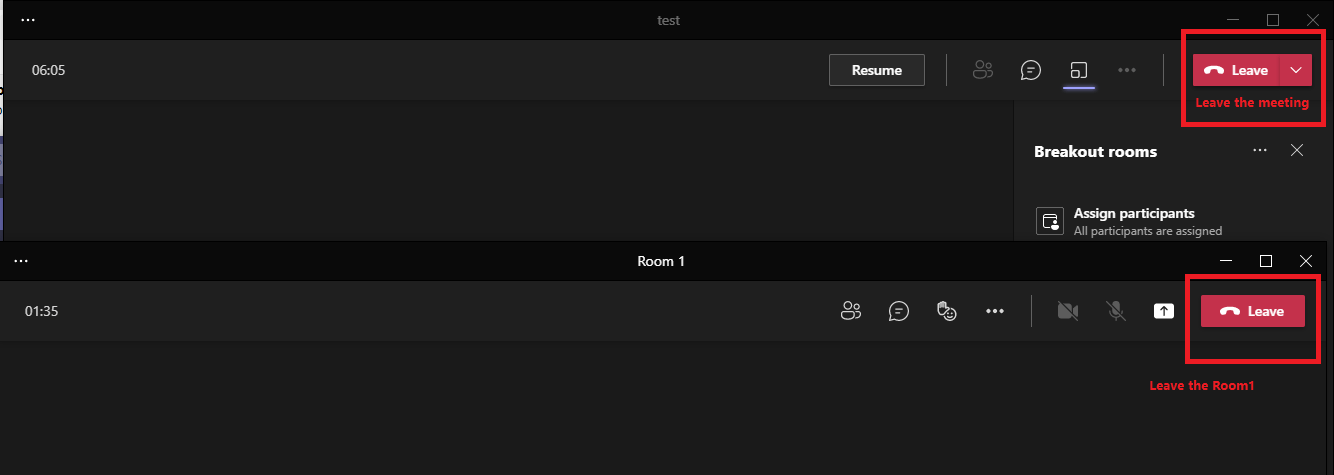This screenshot has width=1334, height=475.
Task: Open test window title bar ellipsis menu
Action: (x=28, y=20)
